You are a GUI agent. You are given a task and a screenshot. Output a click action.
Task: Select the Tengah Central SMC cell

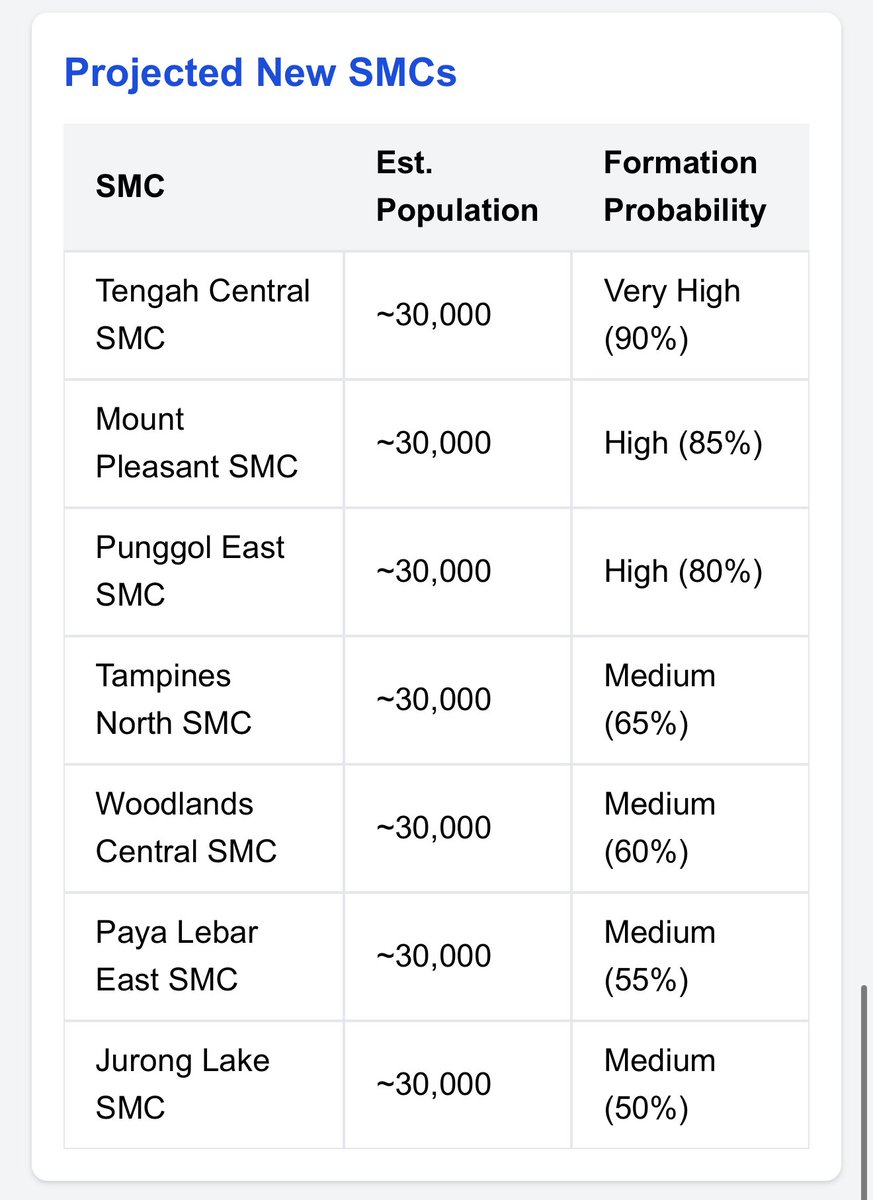pyautogui.click(x=203, y=315)
